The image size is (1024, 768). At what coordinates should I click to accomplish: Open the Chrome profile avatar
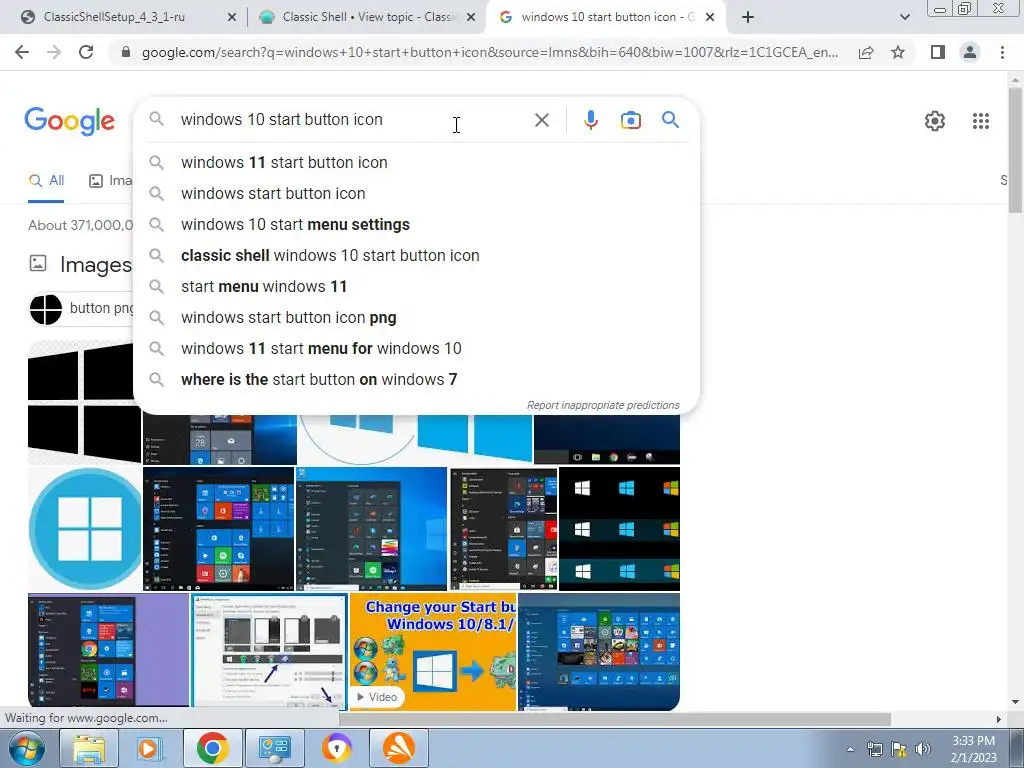coord(970,52)
